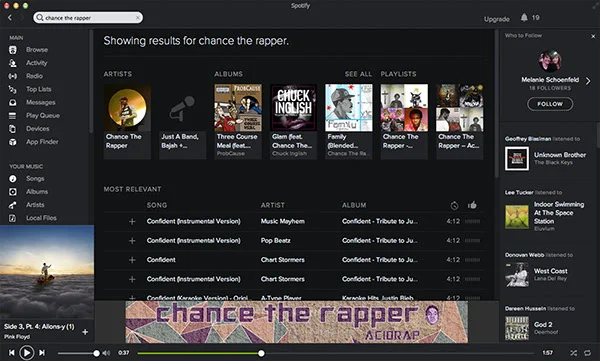
Task: Open Unknown Brother album art
Action: tap(517, 158)
